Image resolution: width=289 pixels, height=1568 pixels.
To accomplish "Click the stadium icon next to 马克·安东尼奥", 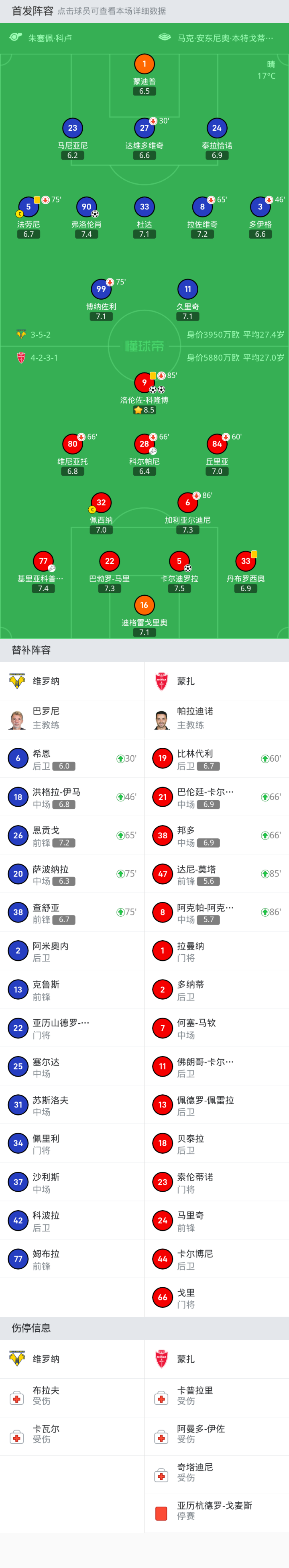I will click(x=165, y=38).
